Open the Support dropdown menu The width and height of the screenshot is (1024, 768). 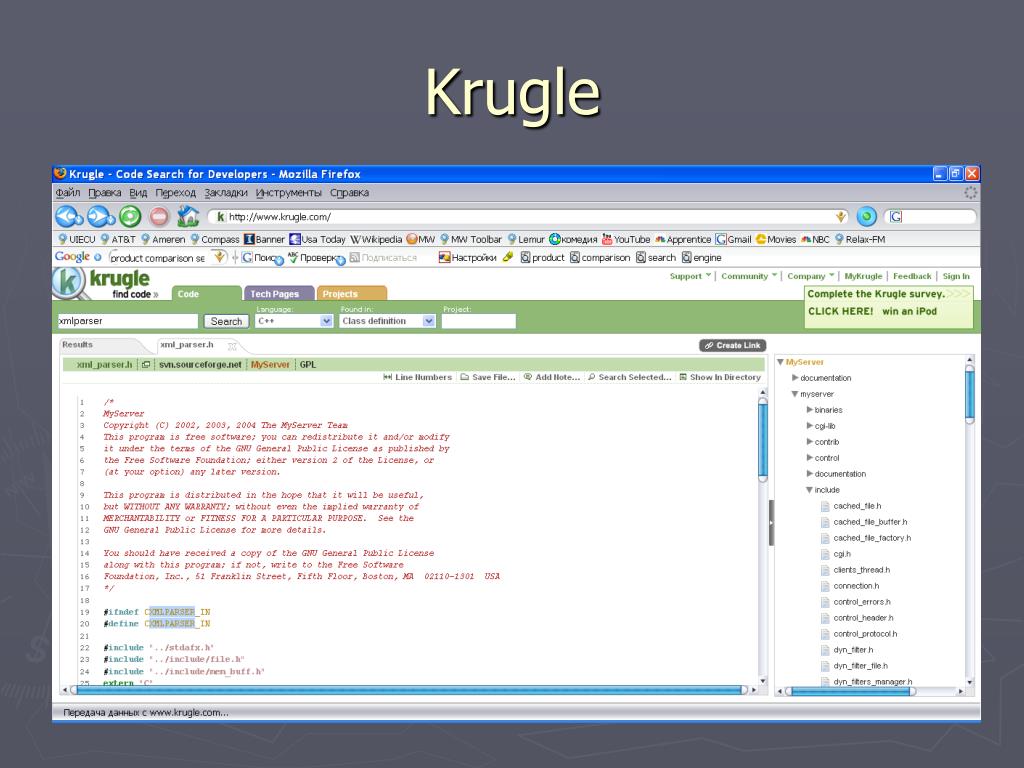[690, 276]
